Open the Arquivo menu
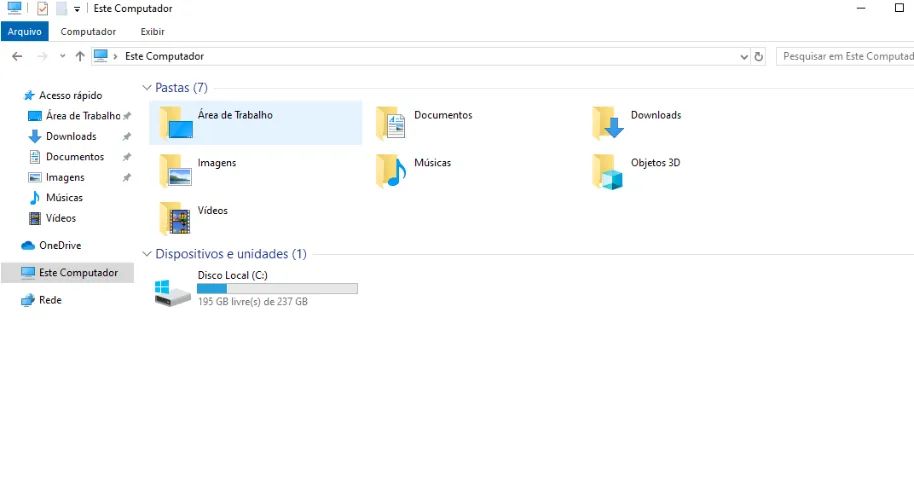The image size is (914, 480). point(24,32)
